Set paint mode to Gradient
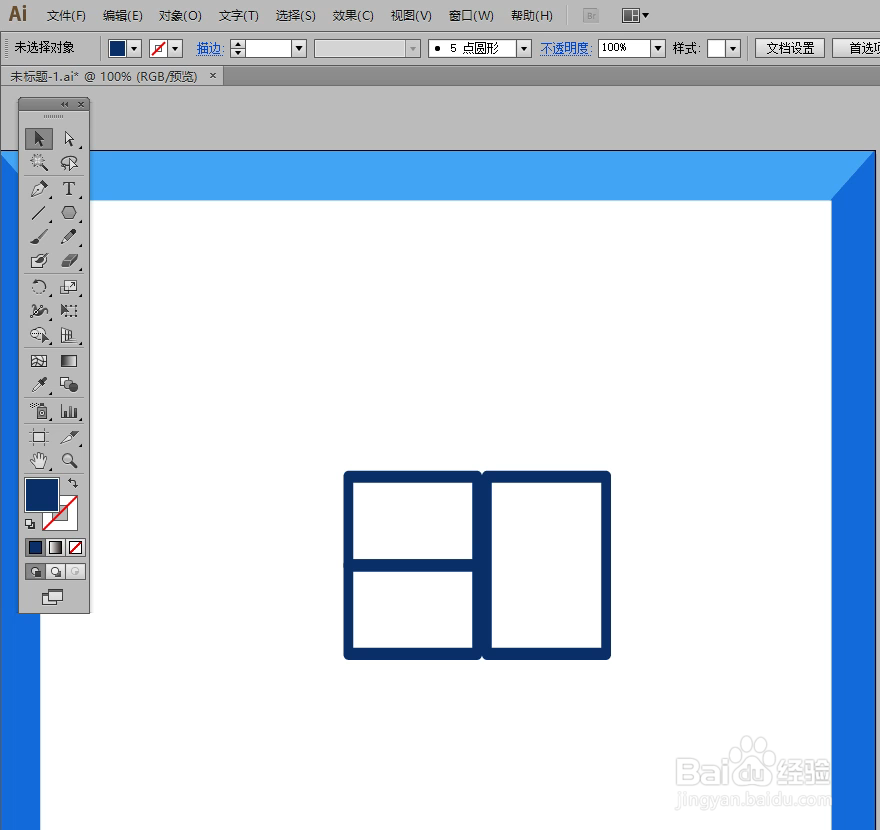The width and height of the screenshot is (880, 830). pos(55,547)
